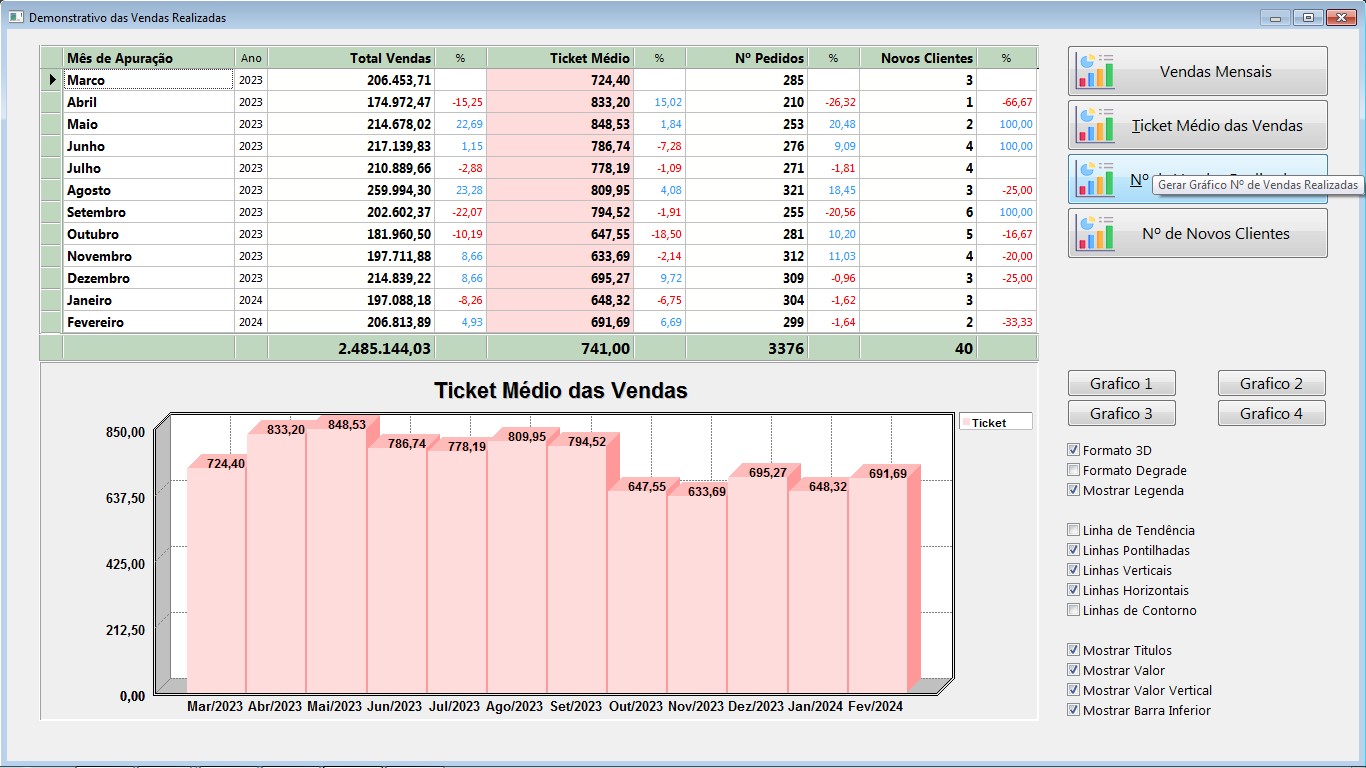Click the Ticket Médio column header
Screen dimensions: 1366x768
coord(560,58)
